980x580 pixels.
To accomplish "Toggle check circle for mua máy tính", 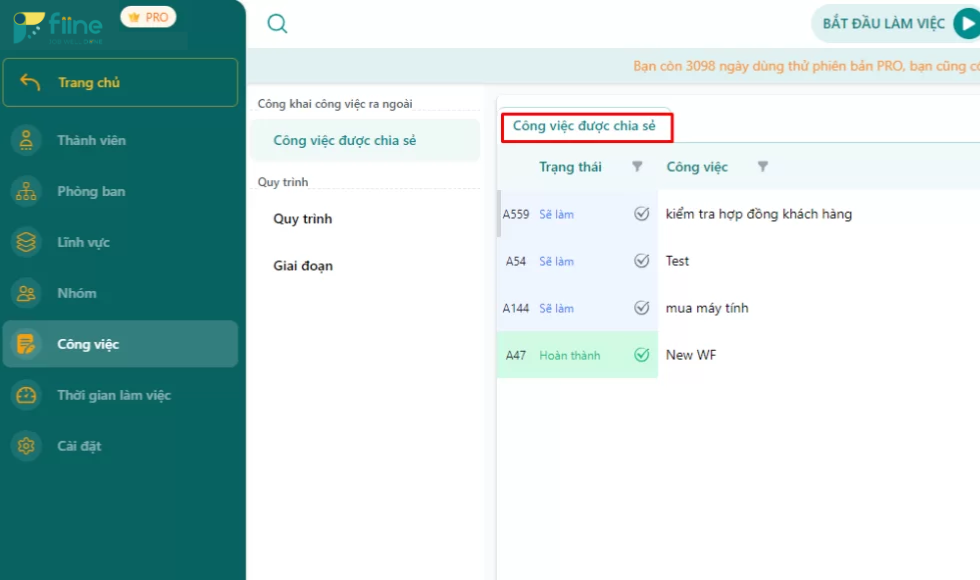I will click(642, 308).
